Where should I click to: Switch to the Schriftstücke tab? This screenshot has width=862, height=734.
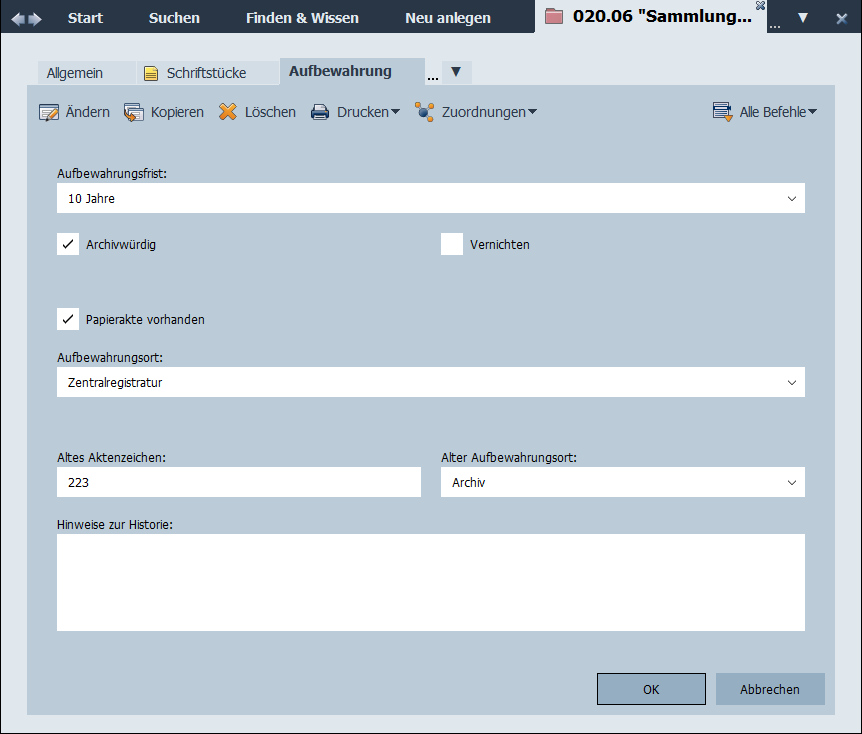point(195,73)
